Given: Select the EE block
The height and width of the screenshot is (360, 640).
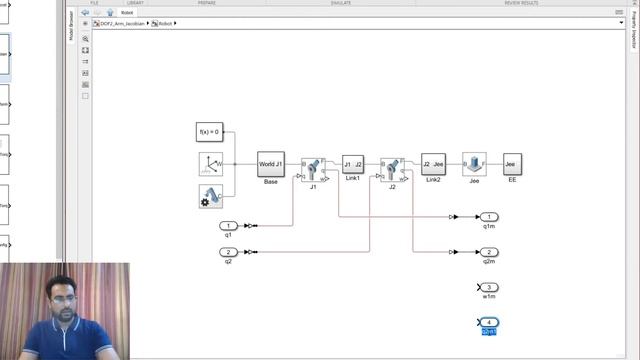Looking at the screenshot, I should (512, 164).
